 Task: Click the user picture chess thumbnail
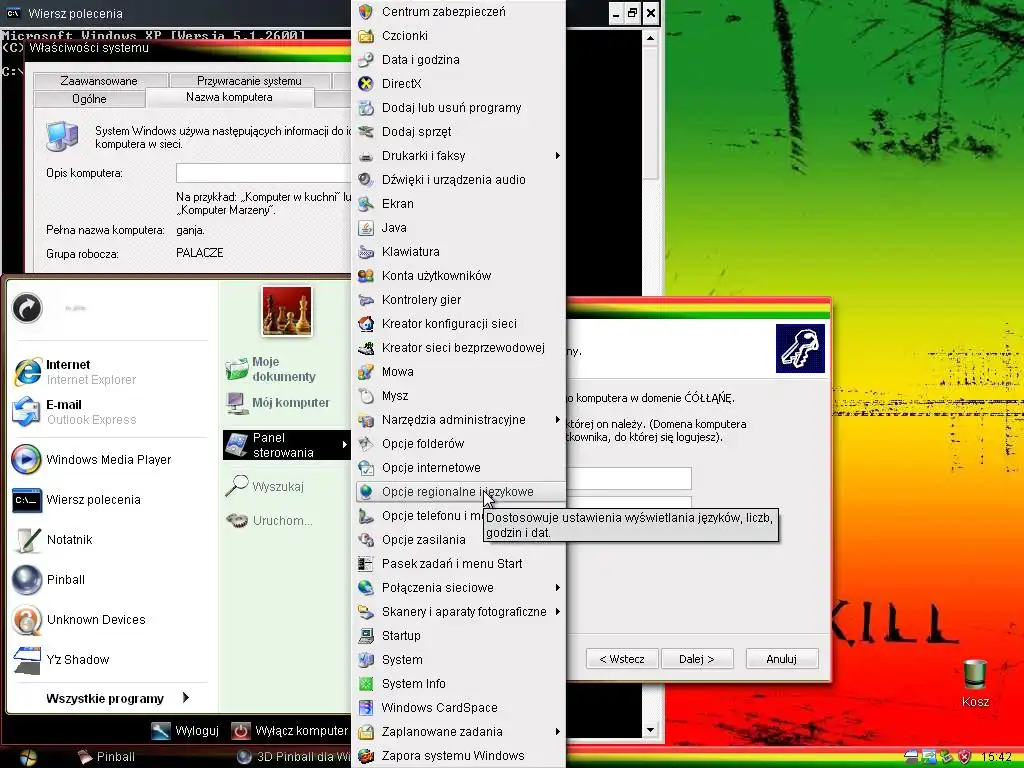[x=287, y=311]
